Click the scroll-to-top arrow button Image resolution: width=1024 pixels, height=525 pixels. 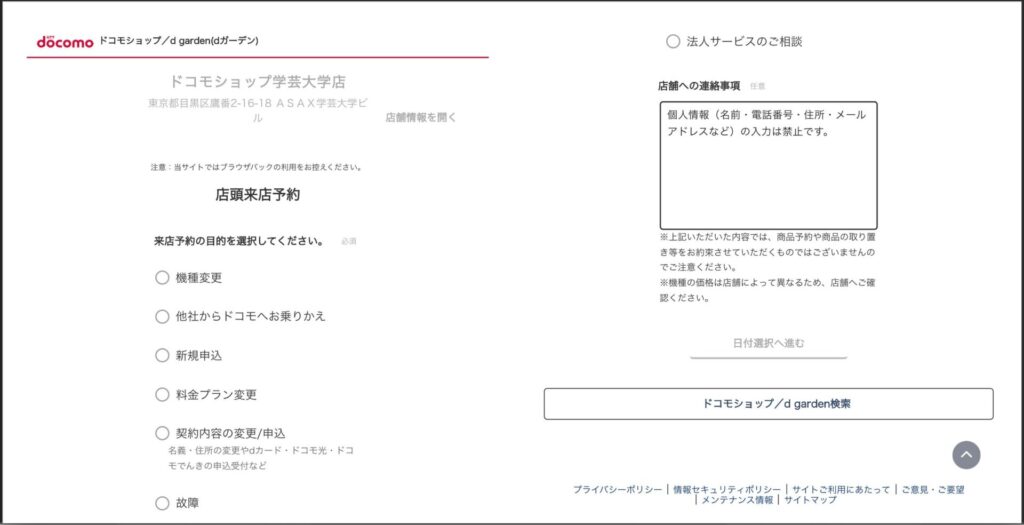point(966,455)
